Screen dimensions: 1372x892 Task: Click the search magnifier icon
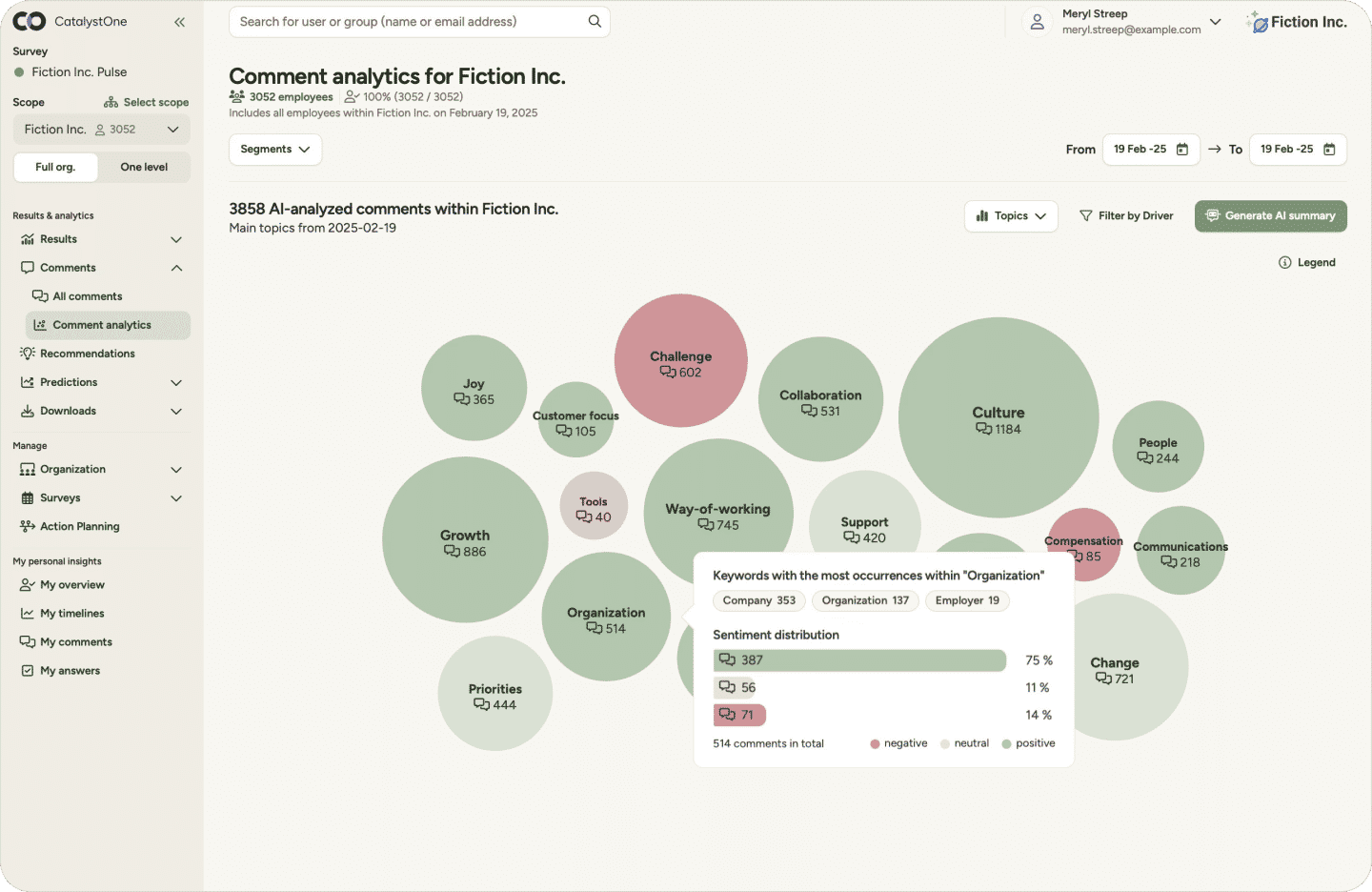click(x=595, y=21)
